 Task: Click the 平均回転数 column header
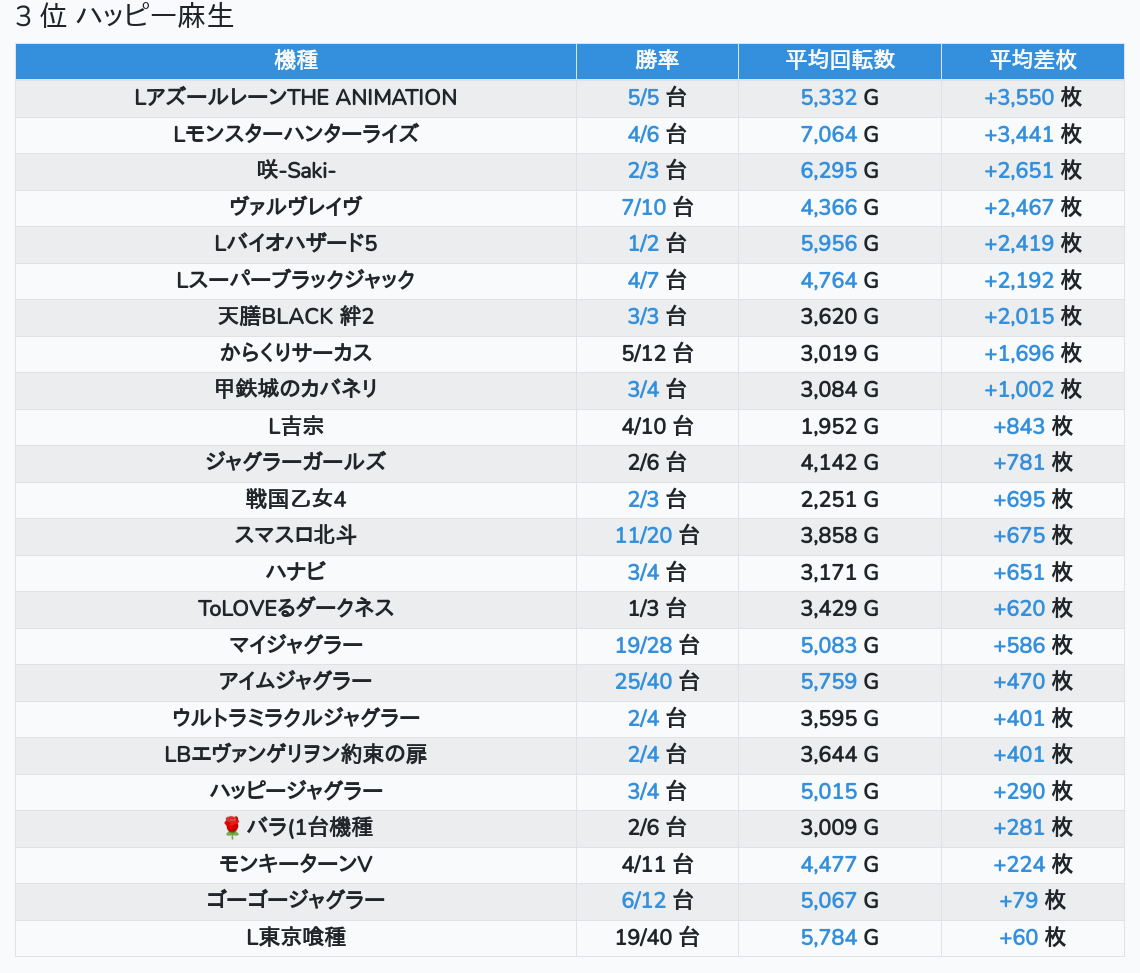click(x=840, y=60)
